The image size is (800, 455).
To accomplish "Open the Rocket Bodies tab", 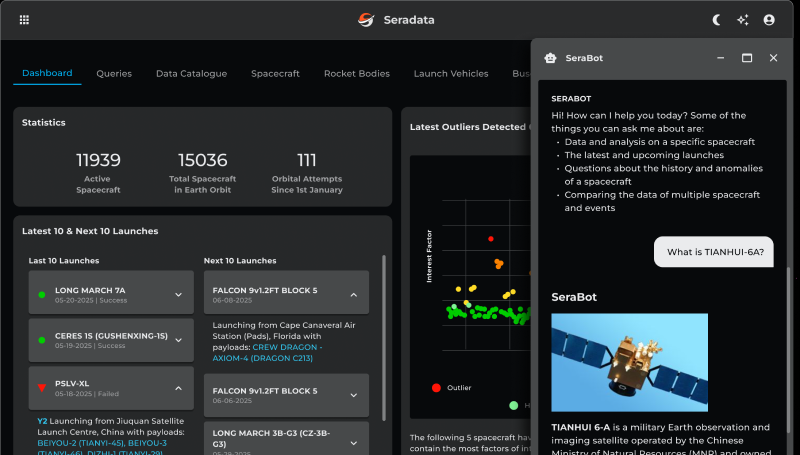I will pos(357,73).
